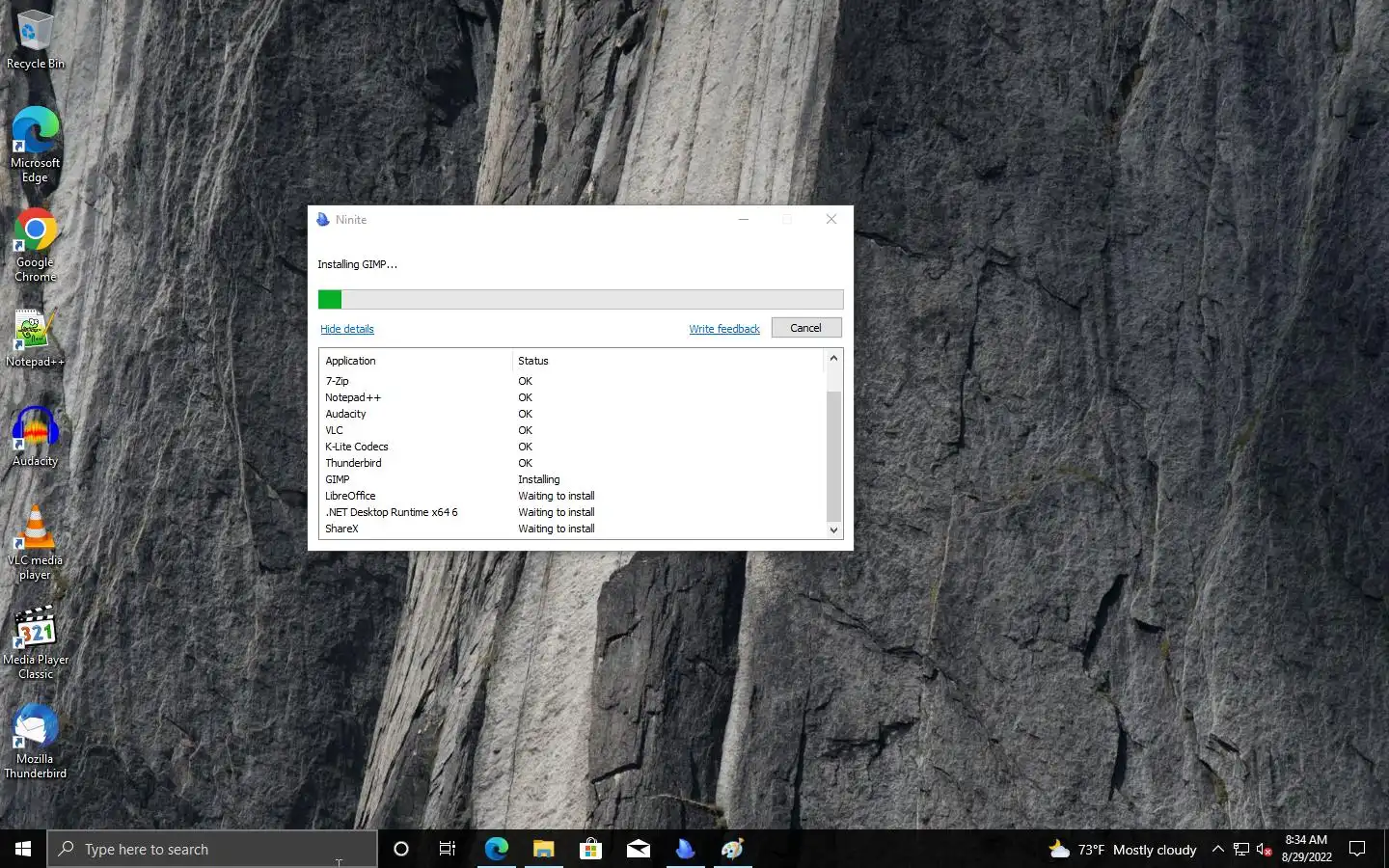Click the details list scrollbar thumb

click(834, 456)
